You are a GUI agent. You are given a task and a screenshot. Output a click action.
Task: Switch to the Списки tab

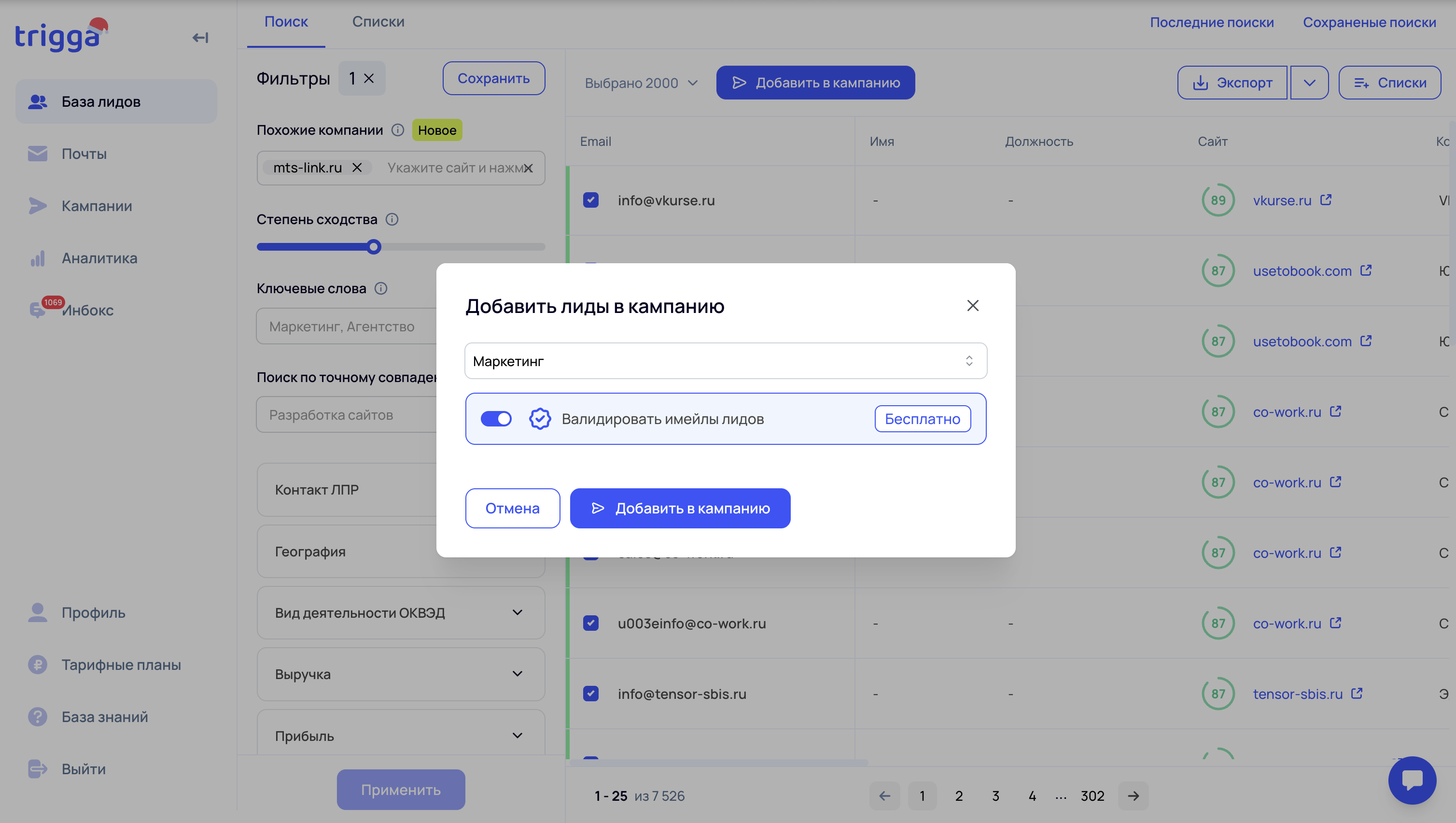pos(378,22)
